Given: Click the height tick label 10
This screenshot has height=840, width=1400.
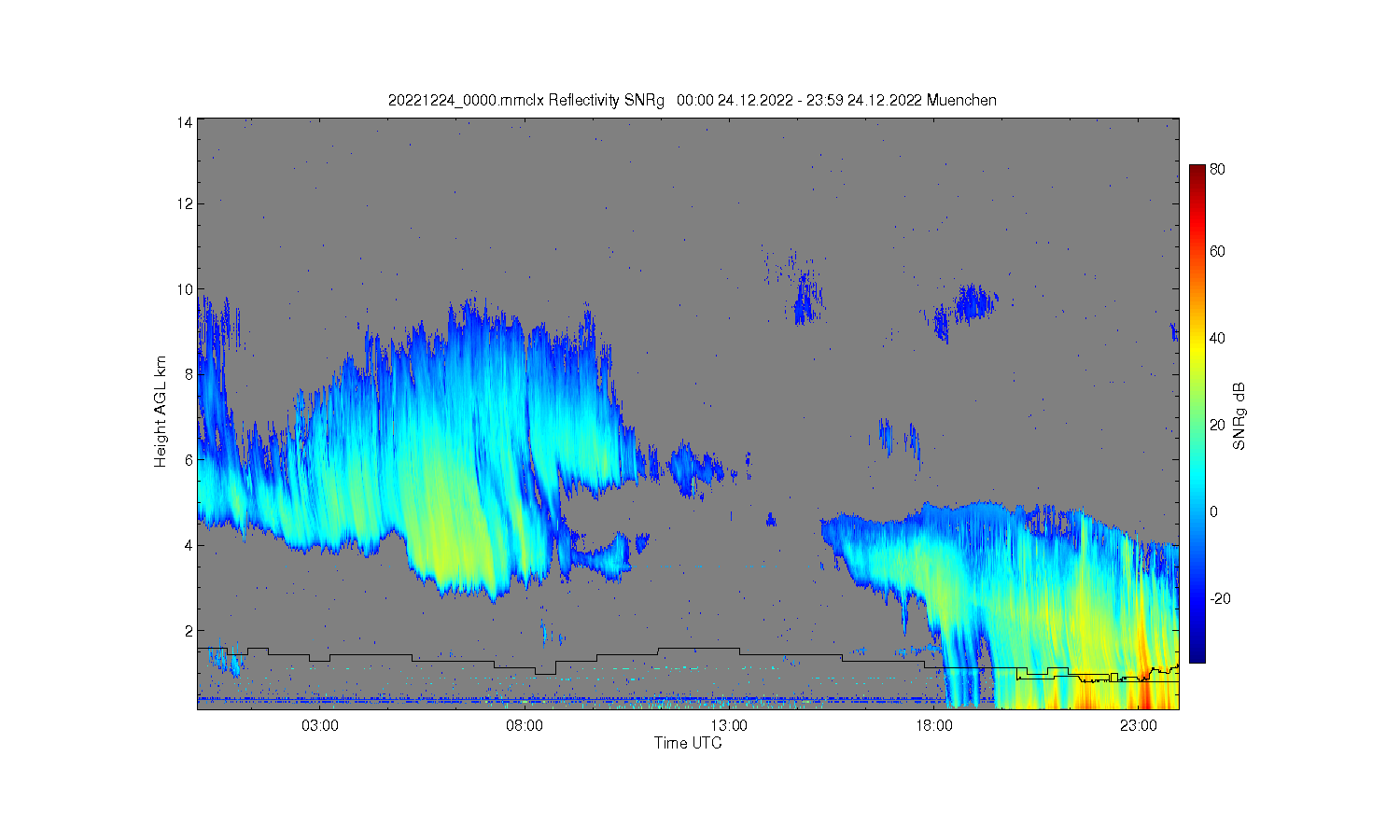Looking at the screenshot, I should [x=185, y=289].
